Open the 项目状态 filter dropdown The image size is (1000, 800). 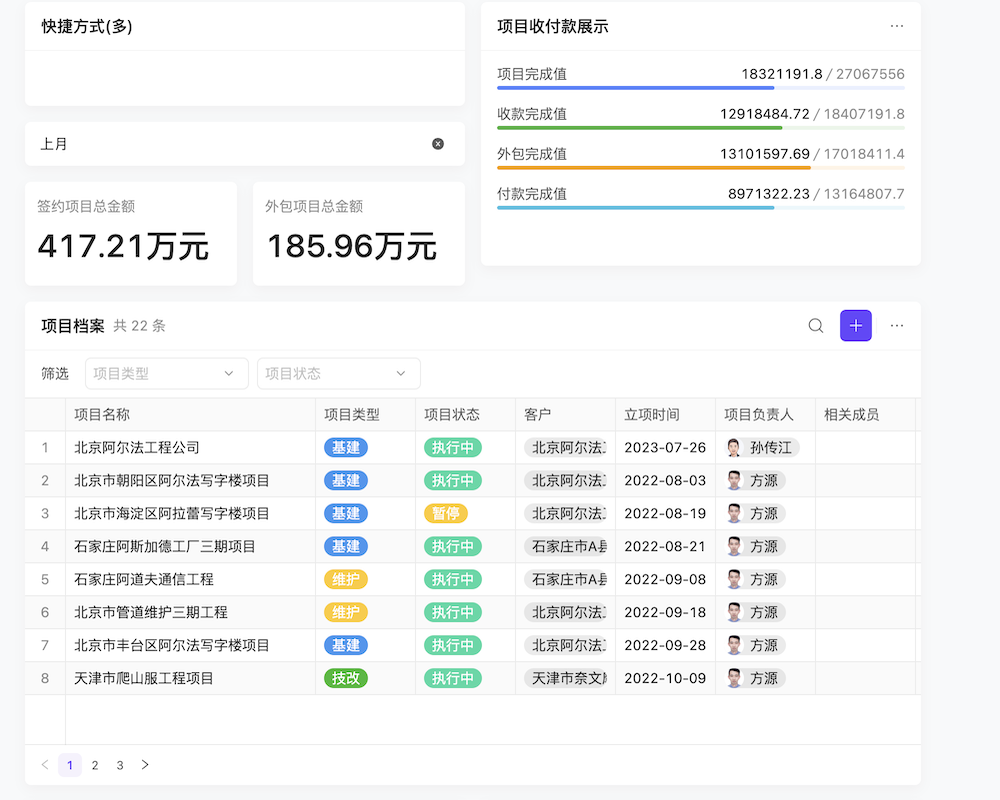[338, 373]
